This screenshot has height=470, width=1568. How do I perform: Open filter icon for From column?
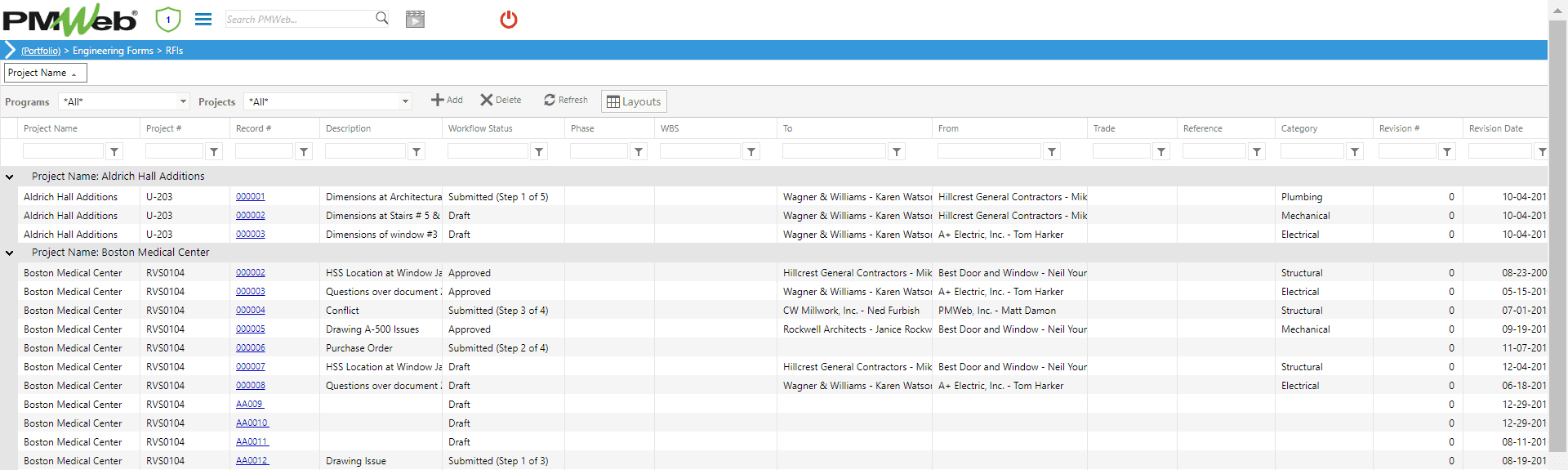(1052, 151)
